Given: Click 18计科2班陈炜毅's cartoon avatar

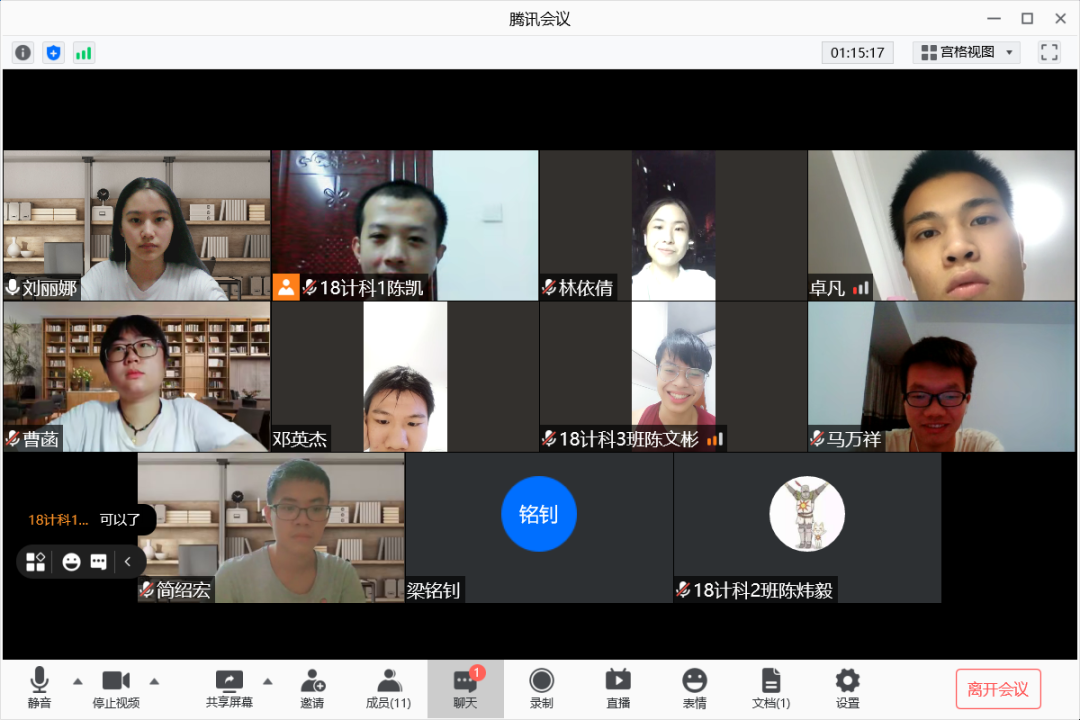Looking at the screenshot, I should click(807, 514).
